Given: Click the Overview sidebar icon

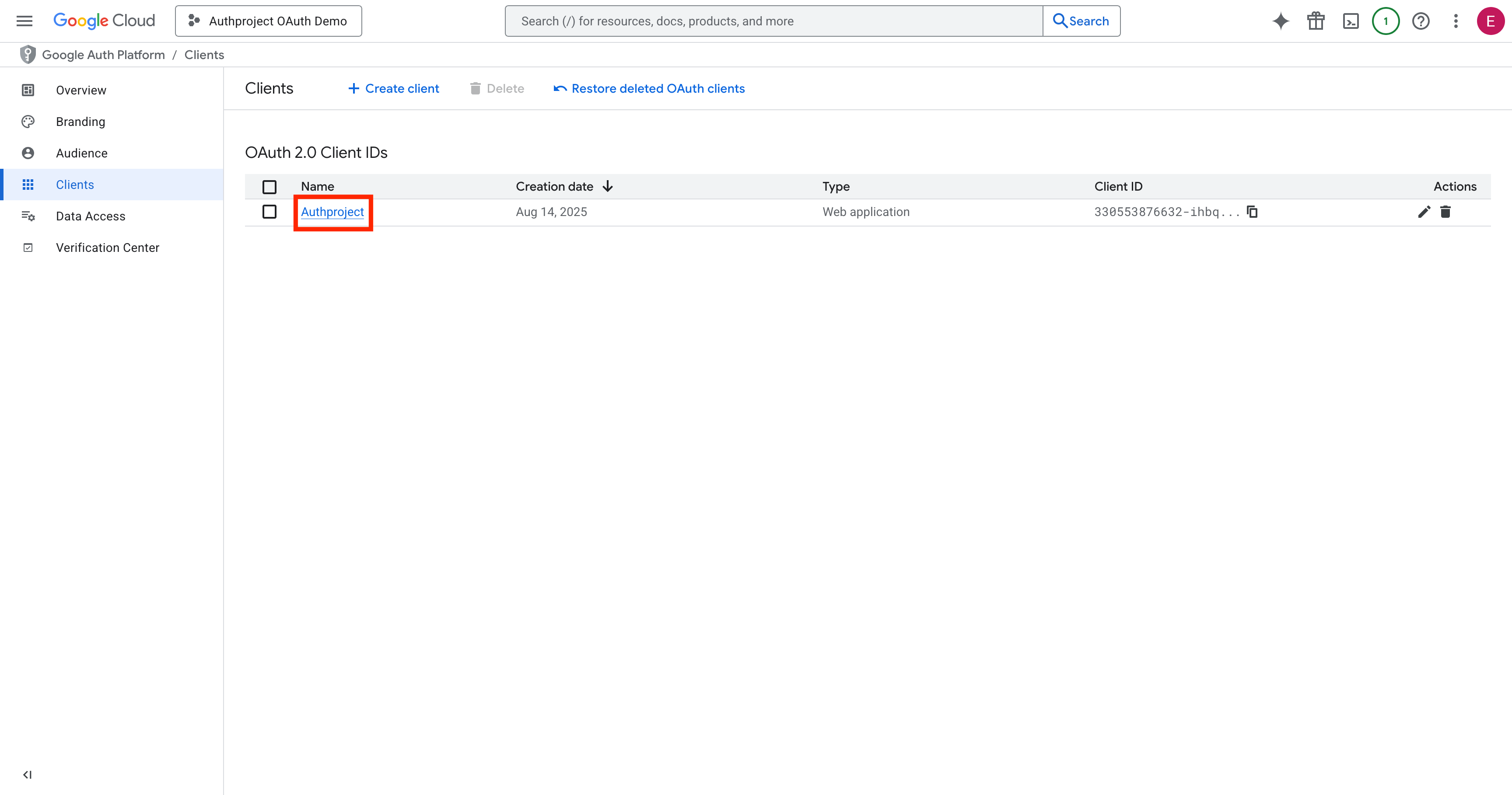Looking at the screenshot, I should (28, 90).
